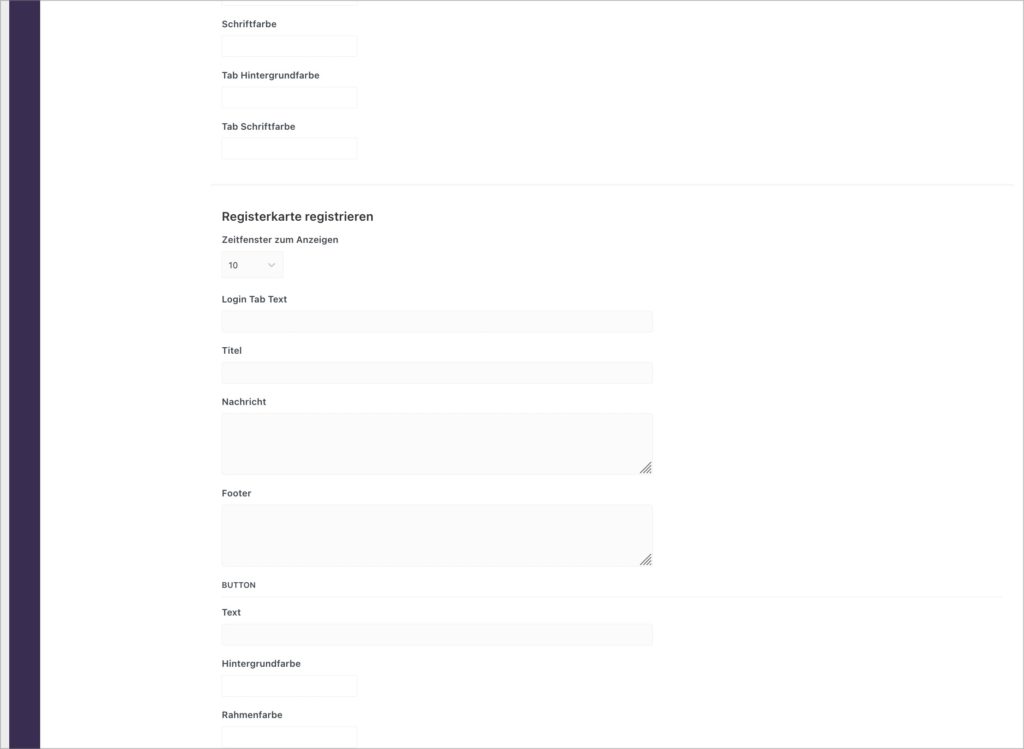Focus the Titel input field
This screenshot has width=1024, height=749.
click(x=437, y=373)
